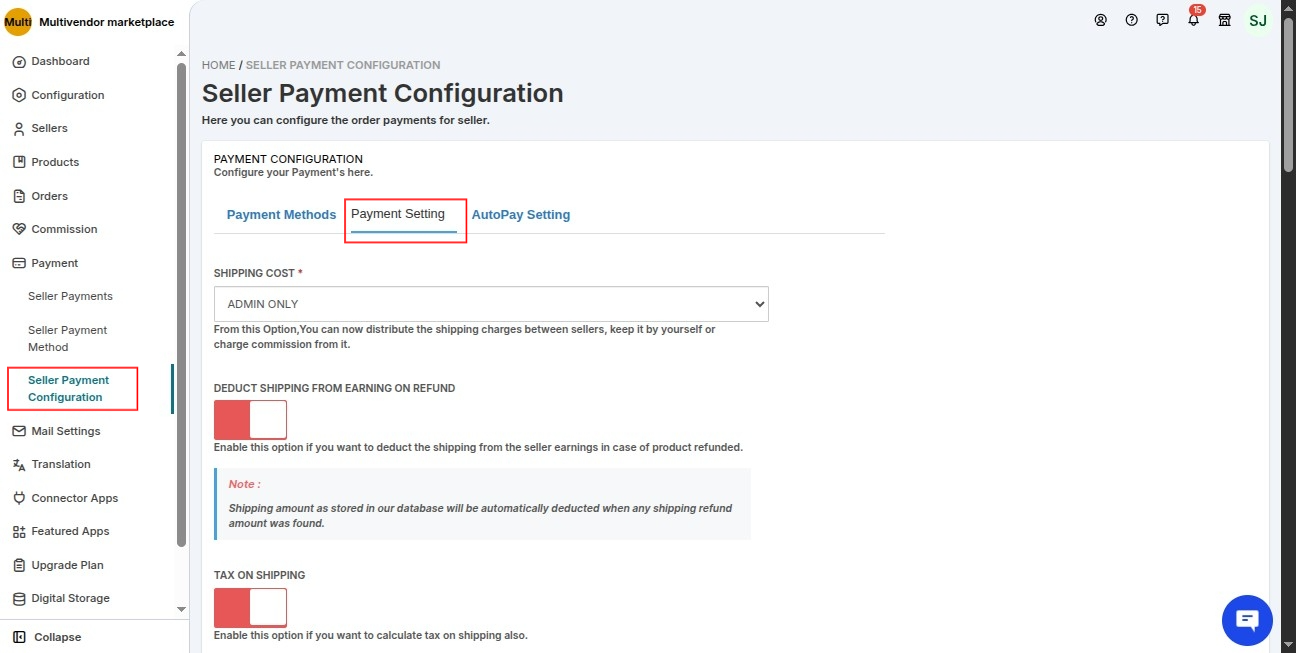Open the Shipping Cost dropdown
Screen dimensions: 1296x653
pyautogui.click(x=491, y=304)
